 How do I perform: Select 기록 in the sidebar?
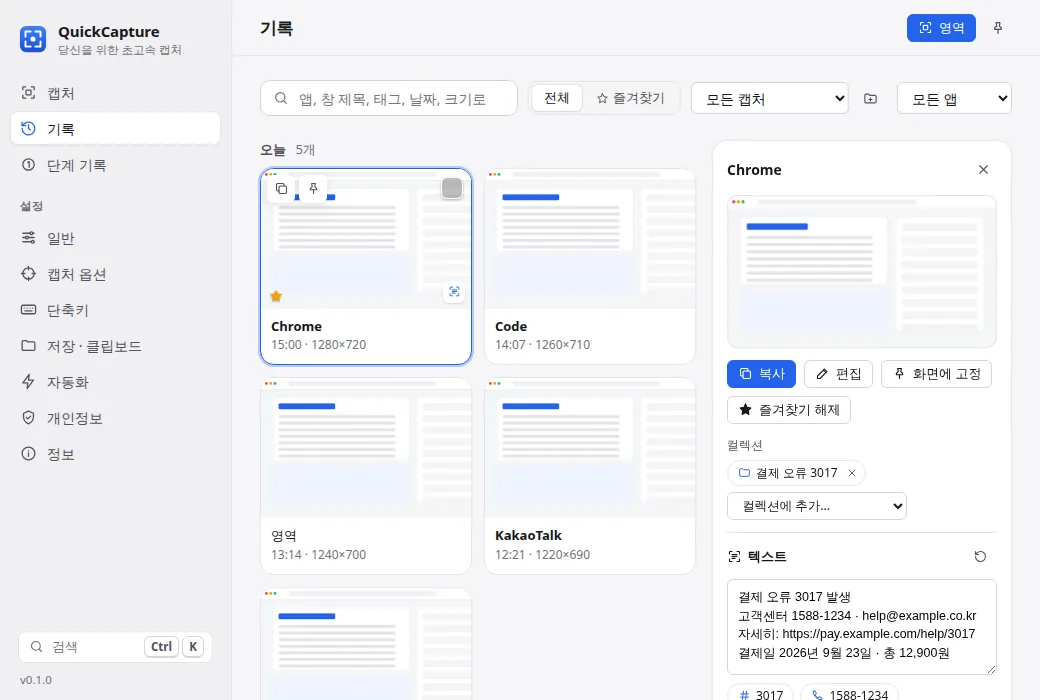click(115, 129)
